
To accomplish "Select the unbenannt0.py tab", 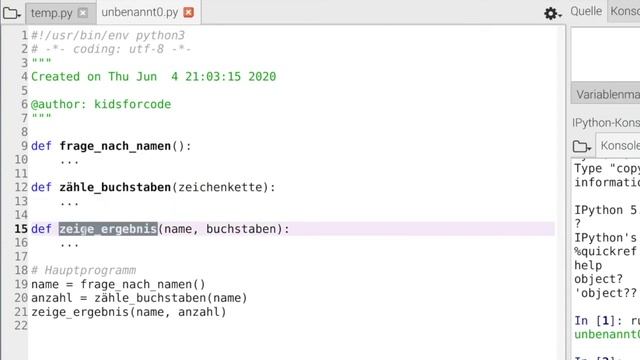I will click(x=140, y=12).
